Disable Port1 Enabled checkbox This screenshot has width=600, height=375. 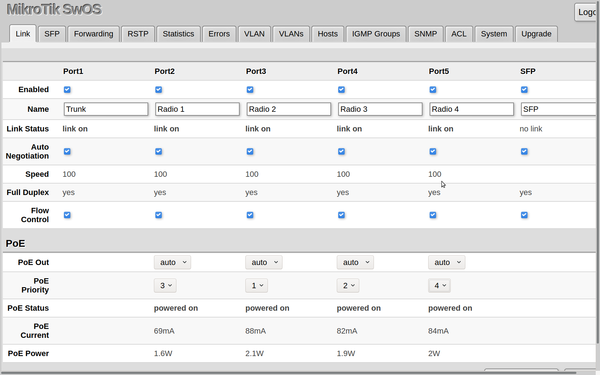click(x=67, y=90)
